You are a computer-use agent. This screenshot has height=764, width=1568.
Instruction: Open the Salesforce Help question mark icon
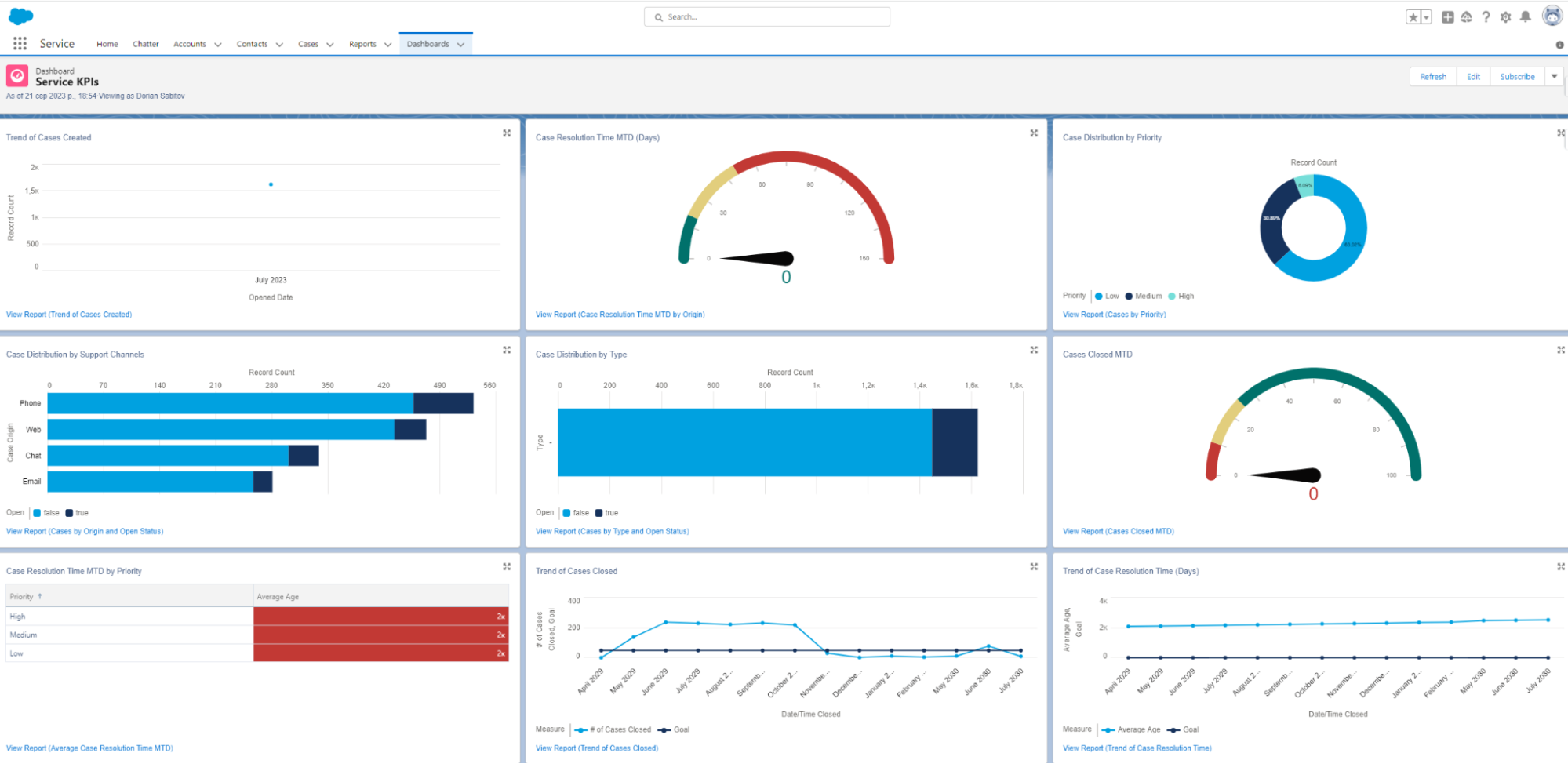tap(1486, 16)
